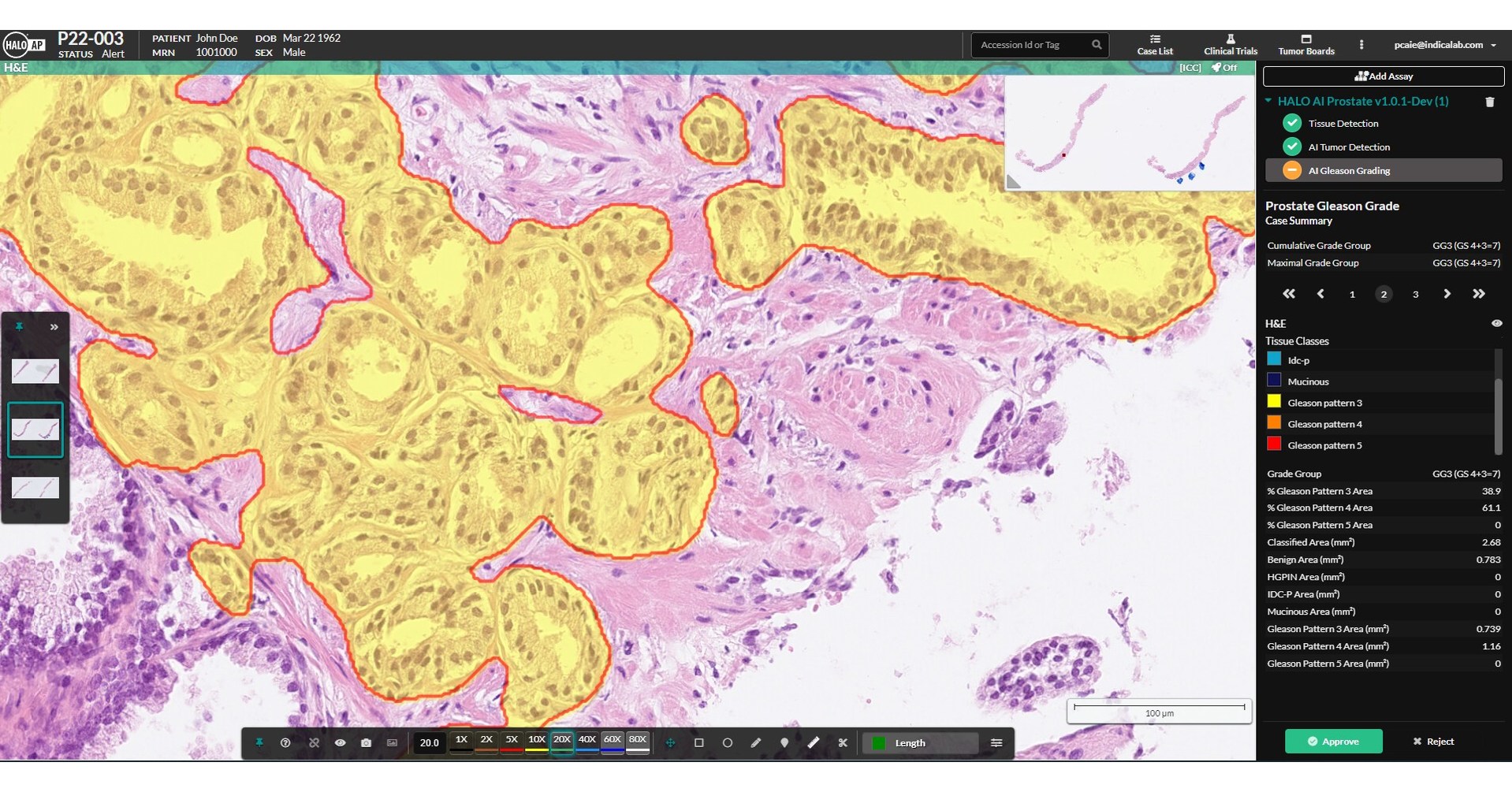
Task: Toggle visibility of the H&E tissue classes
Action: pos(1497,323)
